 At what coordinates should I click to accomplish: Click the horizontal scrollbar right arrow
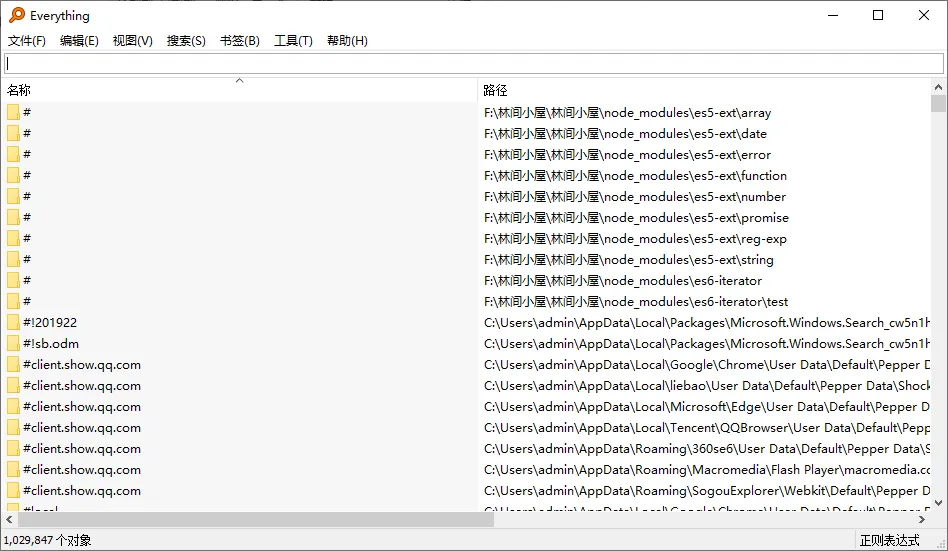(x=922, y=519)
